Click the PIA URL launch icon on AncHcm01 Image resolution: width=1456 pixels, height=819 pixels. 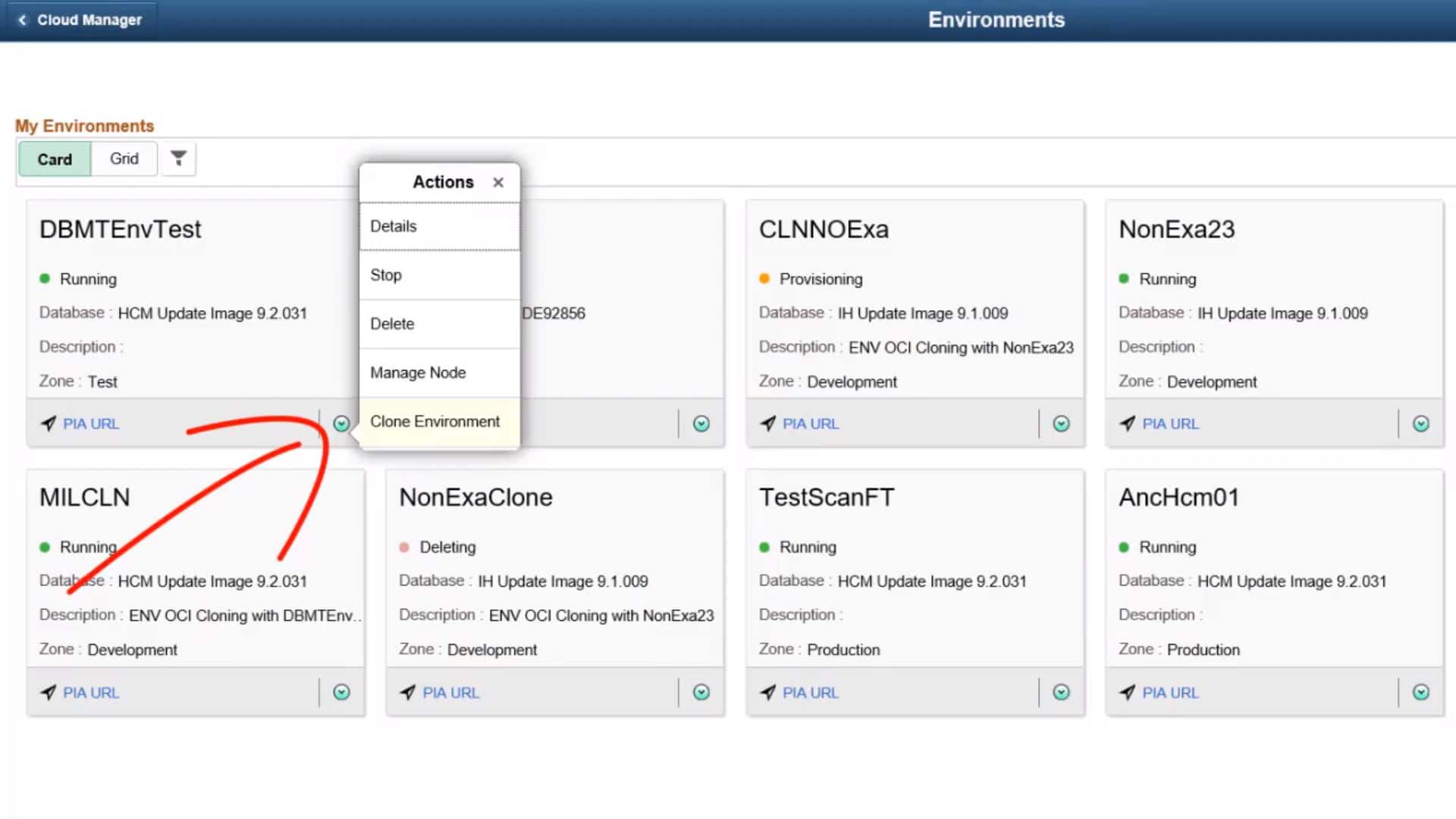(x=1128, y=692)
